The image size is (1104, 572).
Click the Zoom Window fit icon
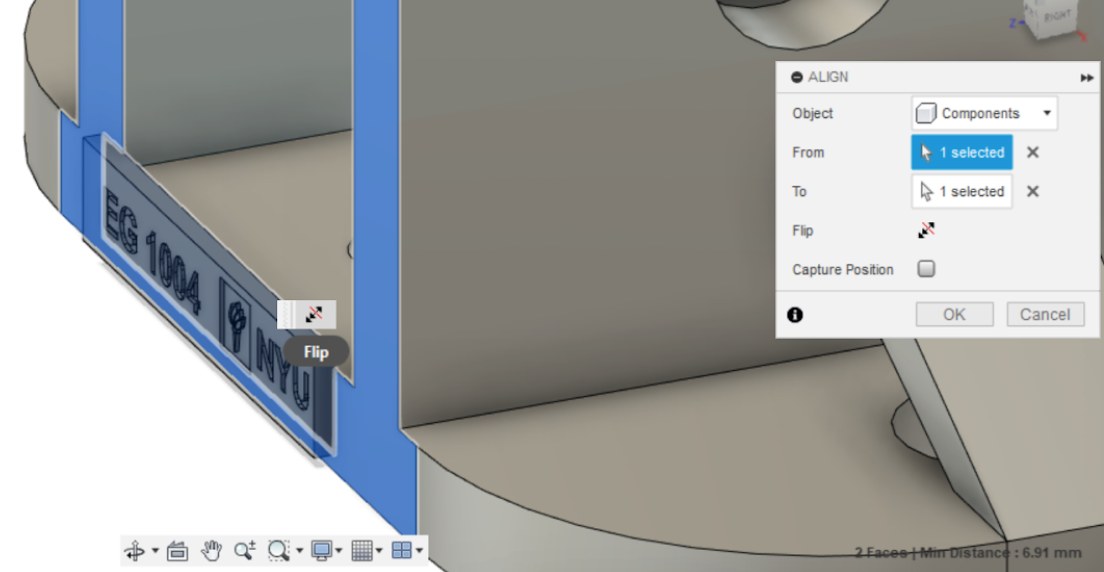(x=279, y=550)
